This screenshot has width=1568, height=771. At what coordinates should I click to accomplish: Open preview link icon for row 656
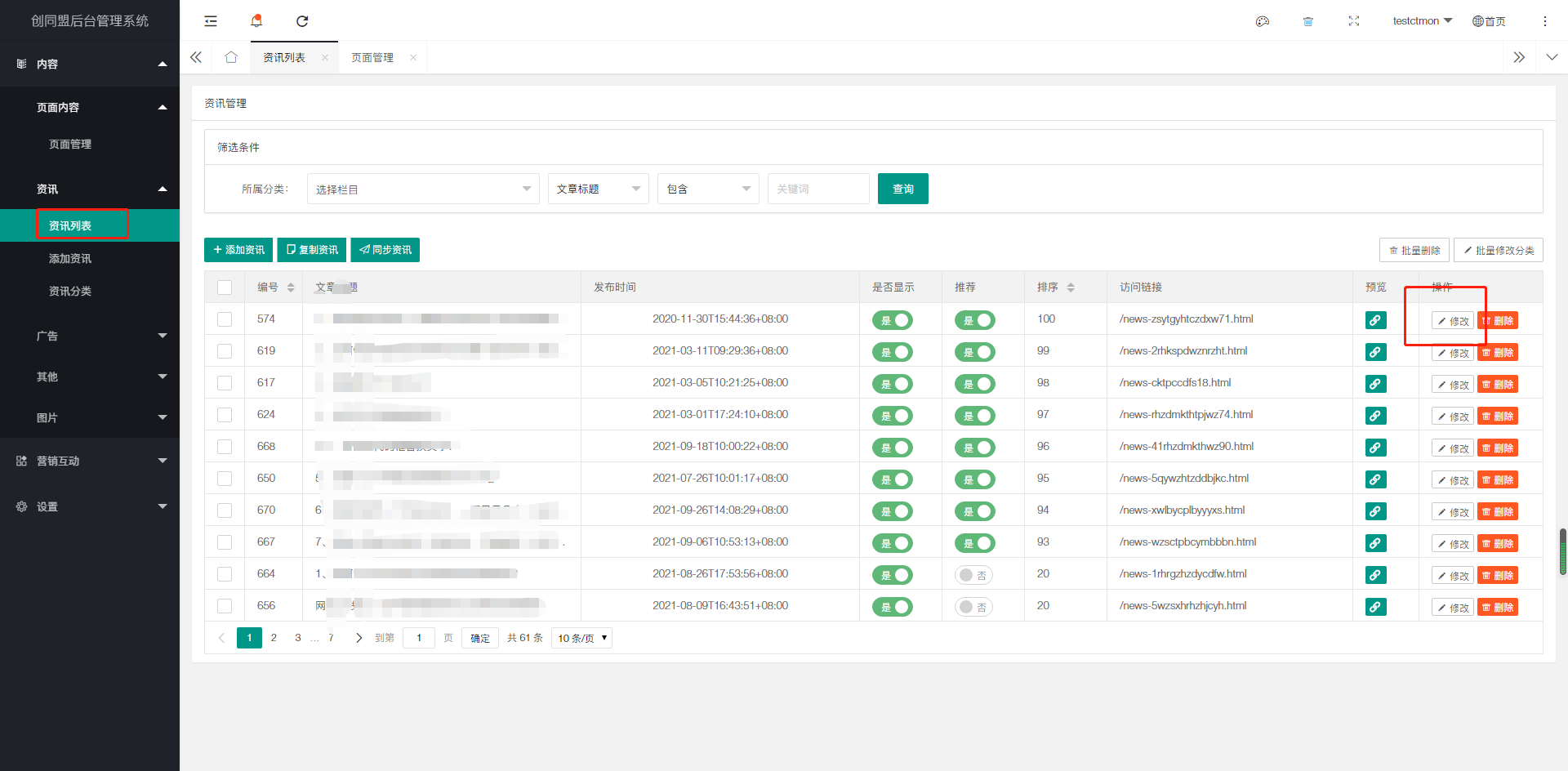pyautogui.click(x=1376, y=607)
